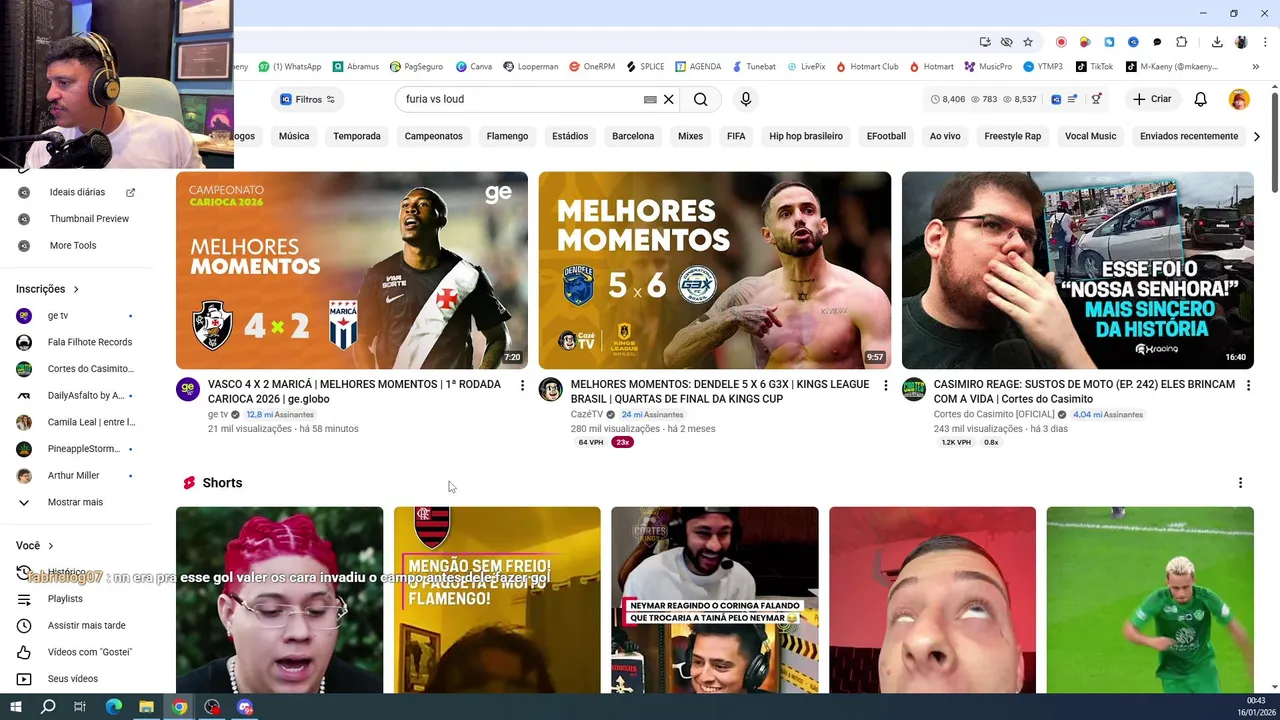This screenshot has width=1280, height=720.
Task: Select the Flamengo filter chip
Action: 507,136
